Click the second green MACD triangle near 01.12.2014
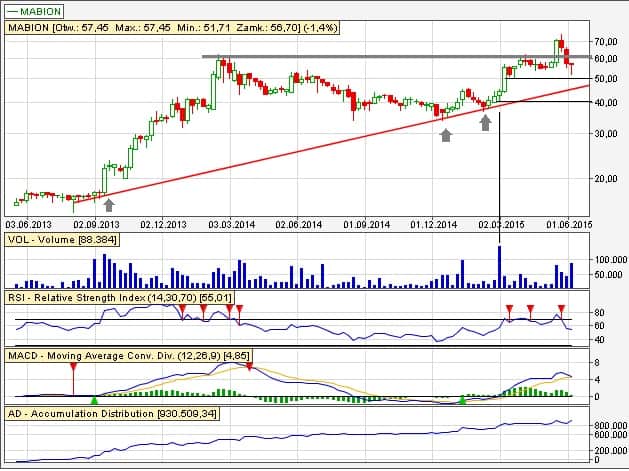The height and width of the screenshot is (471, 629). [461, 399]
